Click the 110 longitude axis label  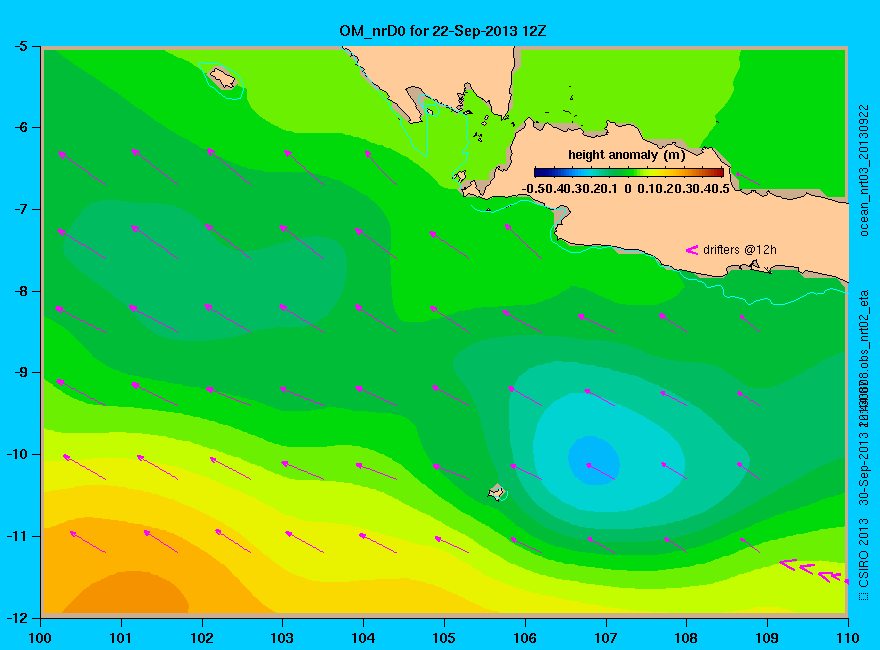[848, 638]
